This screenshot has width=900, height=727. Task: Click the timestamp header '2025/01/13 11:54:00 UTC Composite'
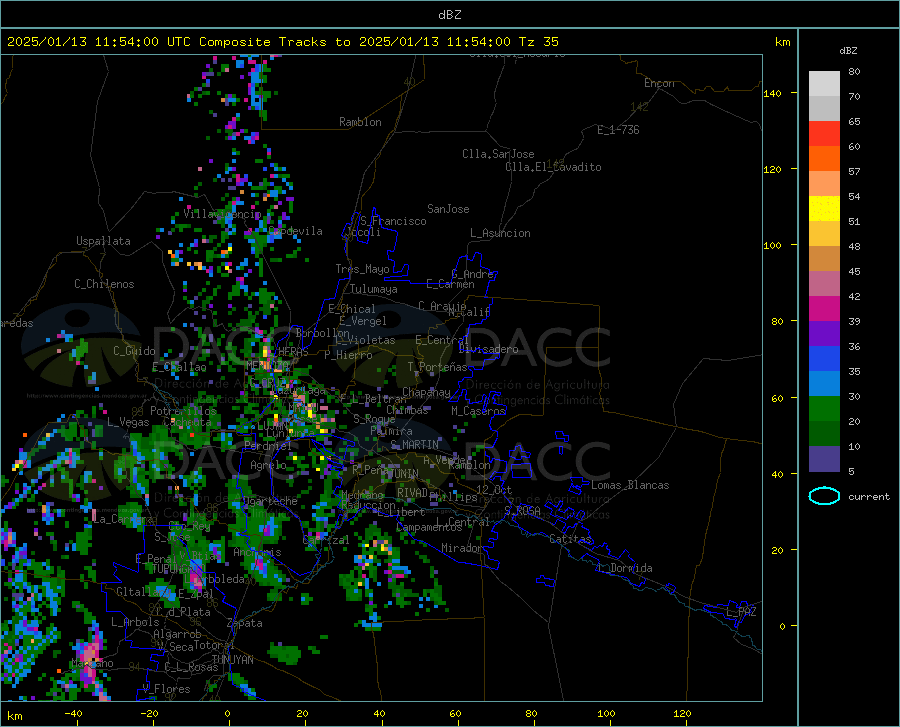(138, 42)
